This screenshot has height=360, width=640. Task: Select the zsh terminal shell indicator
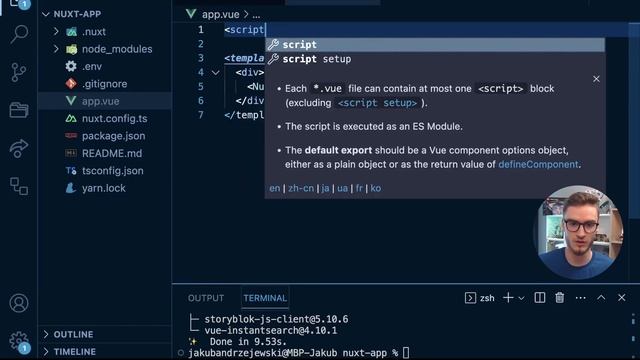tap(480, 298)
